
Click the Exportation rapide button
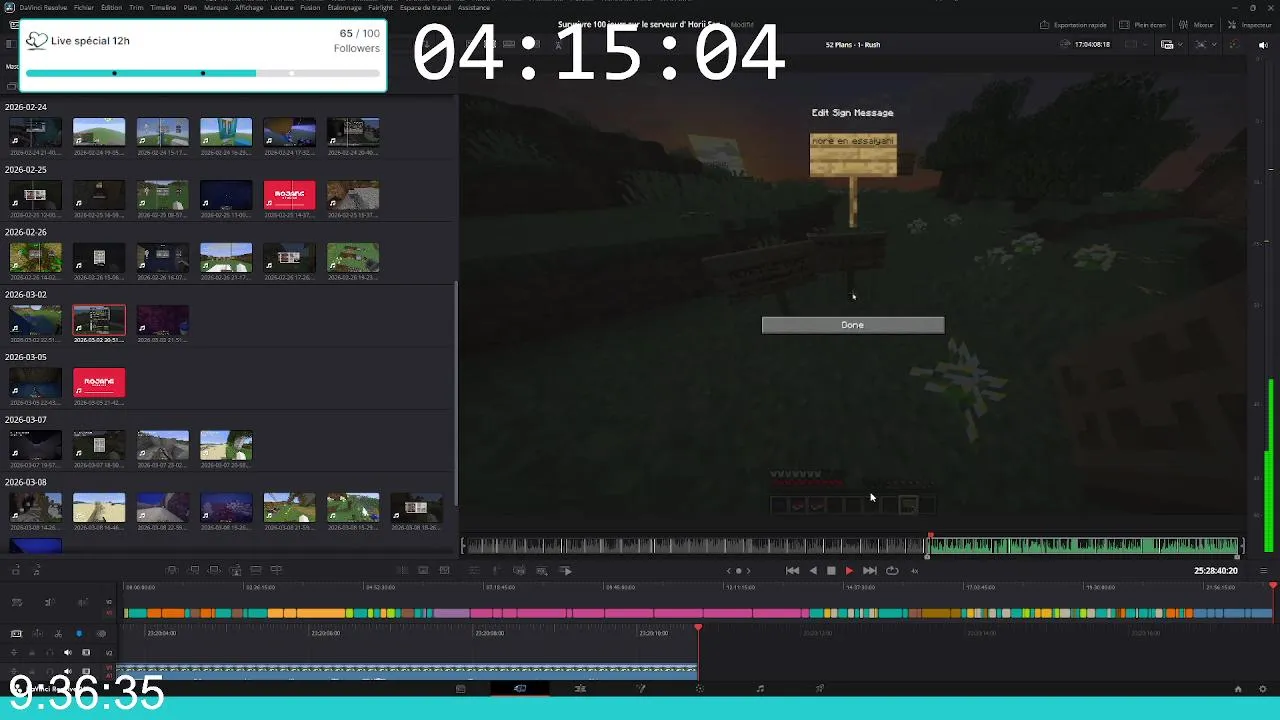[1073, 25]
